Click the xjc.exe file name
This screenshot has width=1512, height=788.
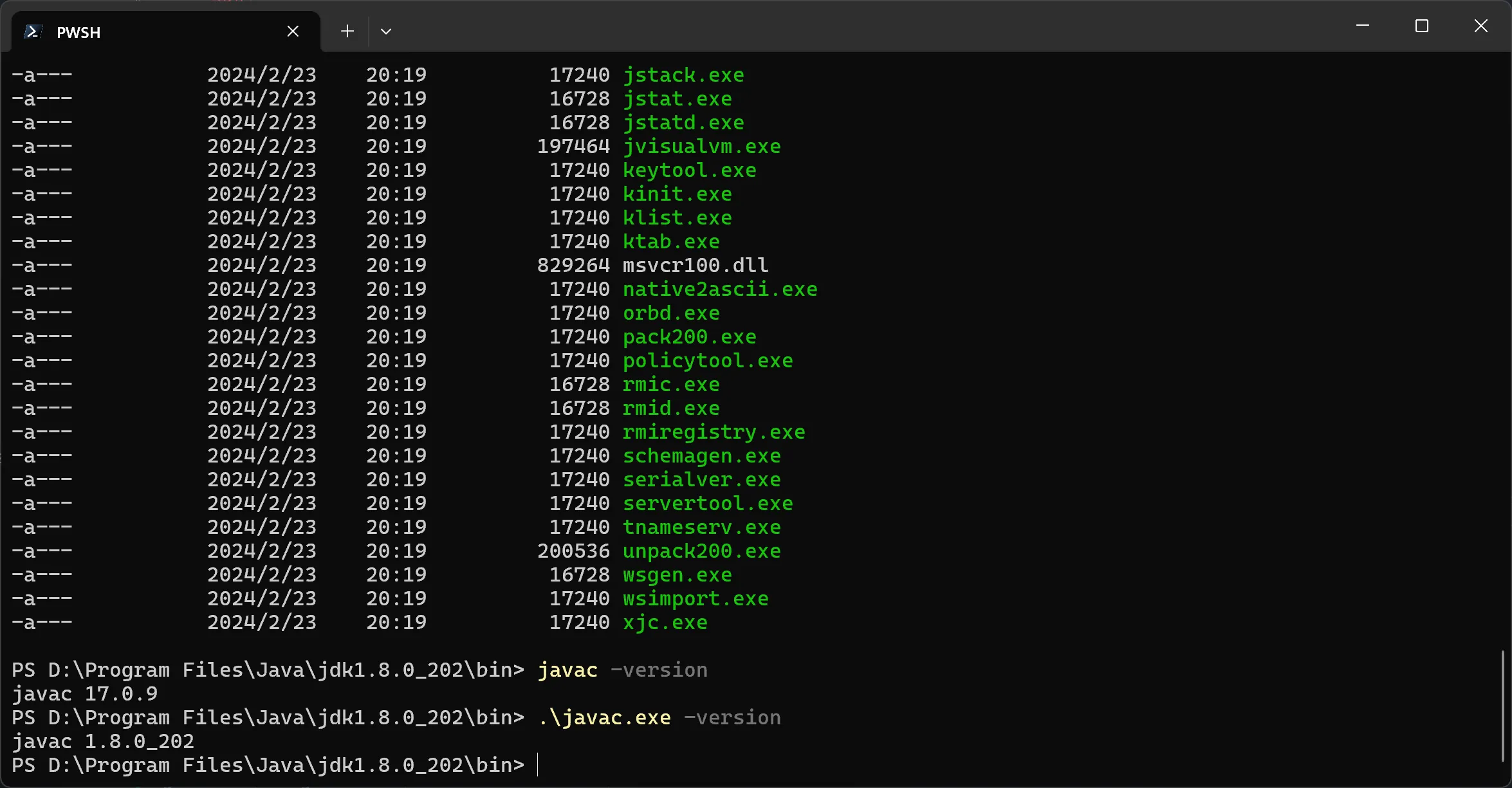coord(665,623)
